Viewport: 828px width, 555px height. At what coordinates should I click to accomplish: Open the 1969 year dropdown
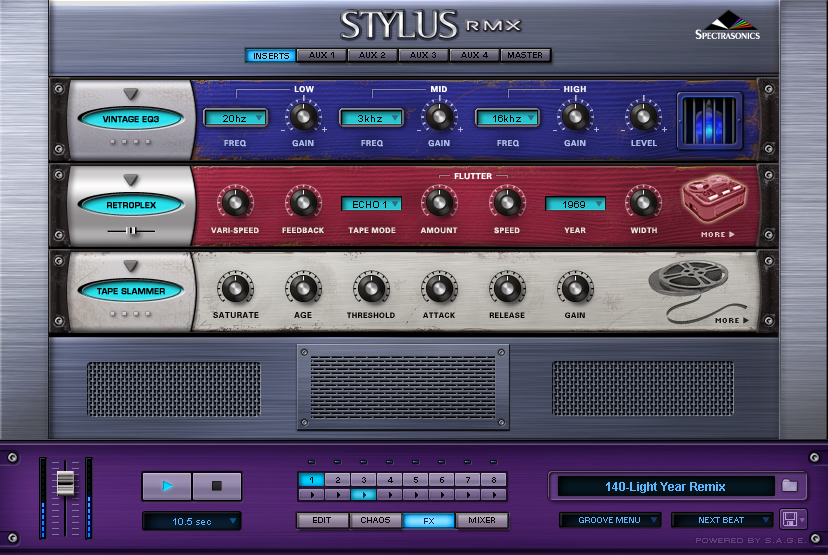[x=575, y=204]
